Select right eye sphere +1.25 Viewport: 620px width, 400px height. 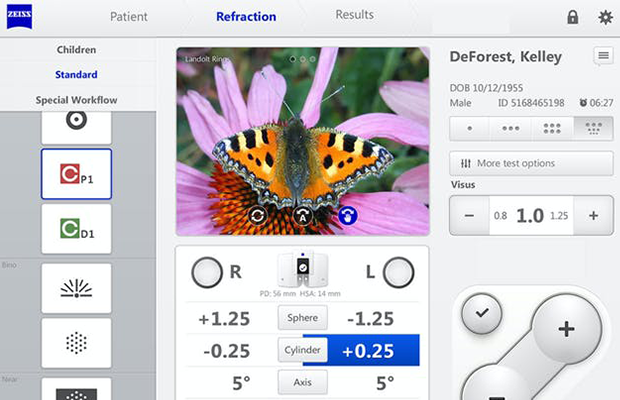[x=224, y=319]
